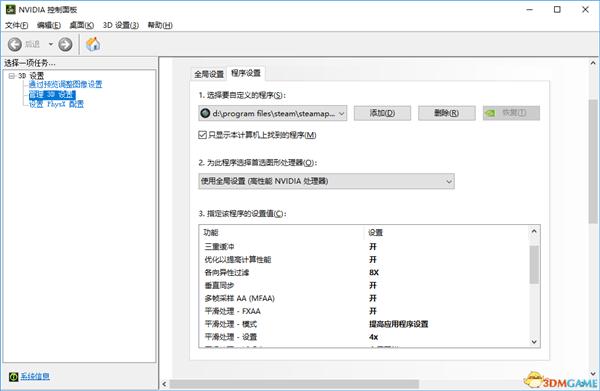Click the 提高应用程序设置 value
Screen dimensions: 600x391
point(398,324)
